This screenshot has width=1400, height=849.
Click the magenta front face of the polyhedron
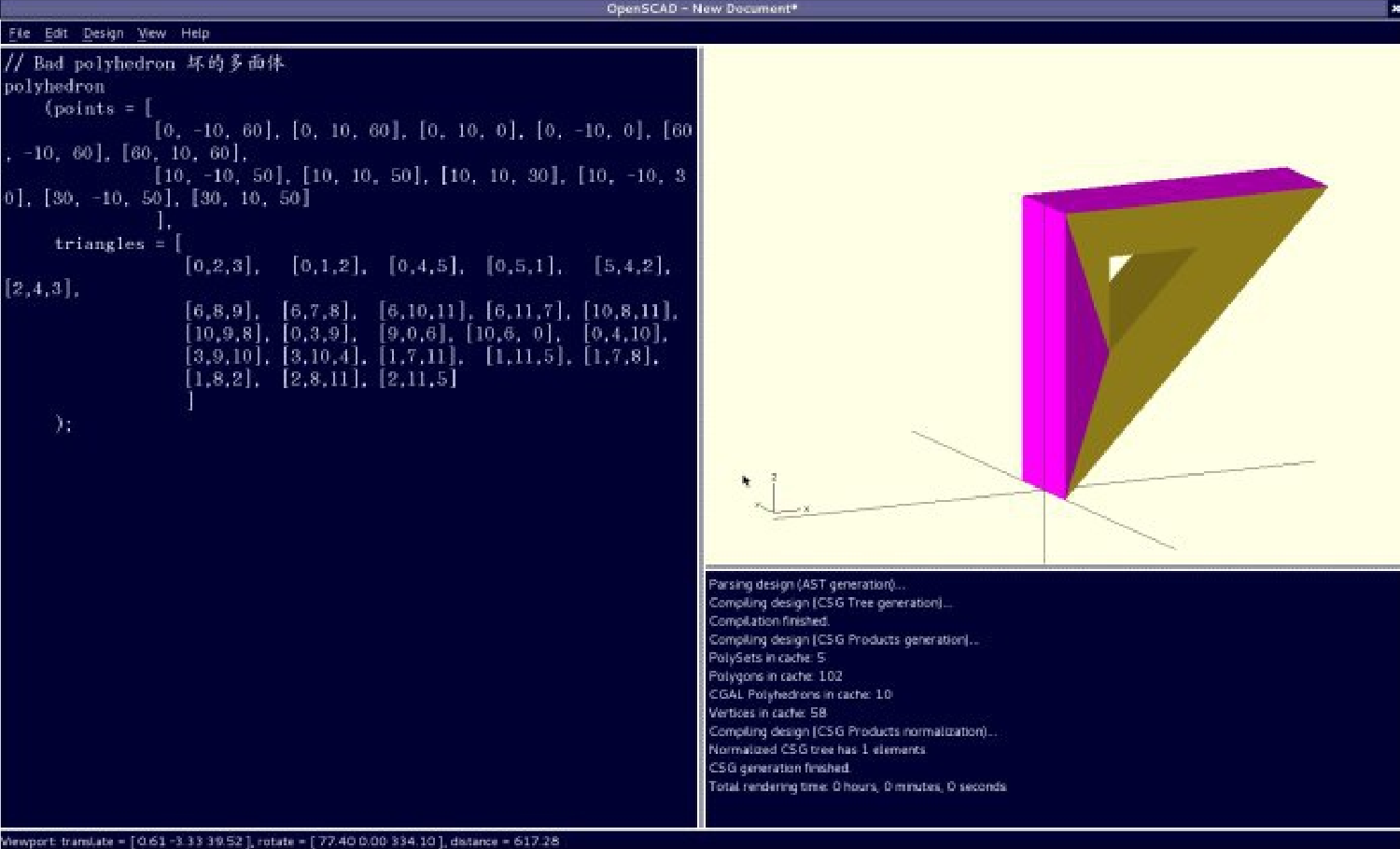pos(1043,345)
